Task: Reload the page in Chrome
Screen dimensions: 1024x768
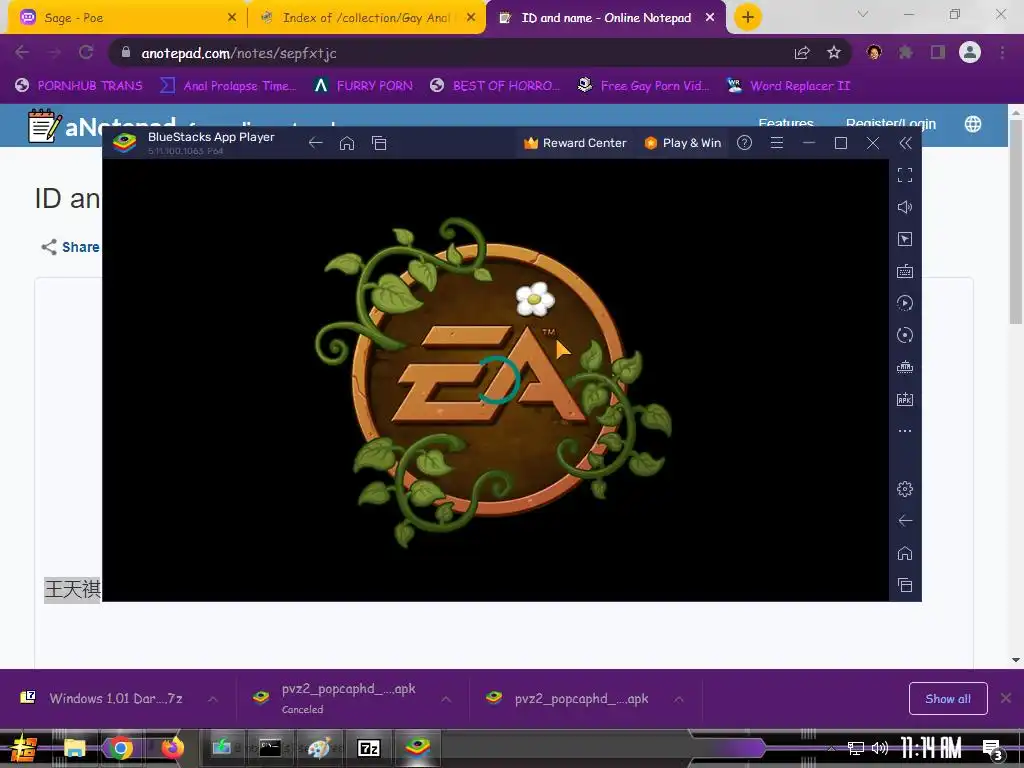Action: (86, 52)
